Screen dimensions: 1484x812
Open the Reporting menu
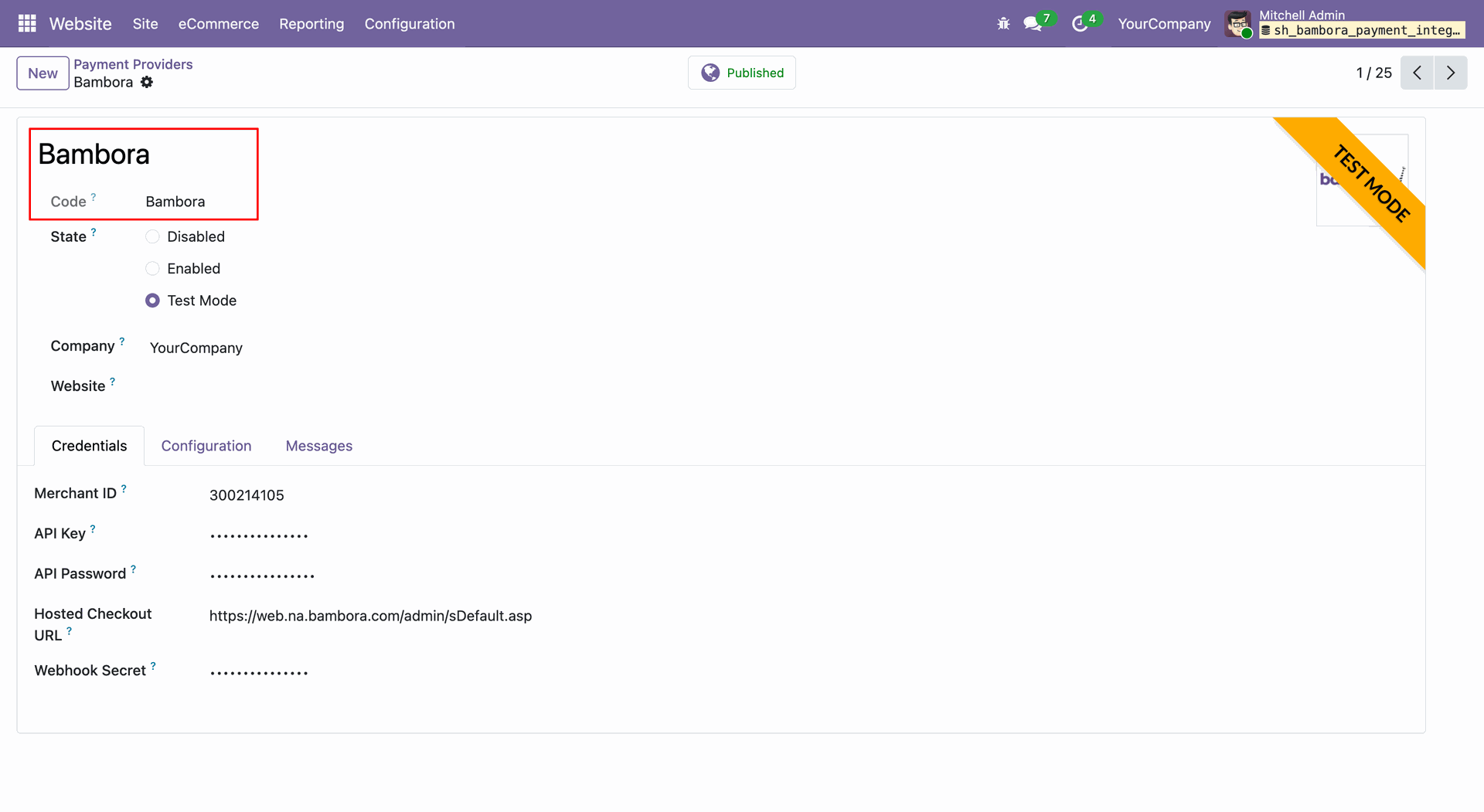[311, 24]
